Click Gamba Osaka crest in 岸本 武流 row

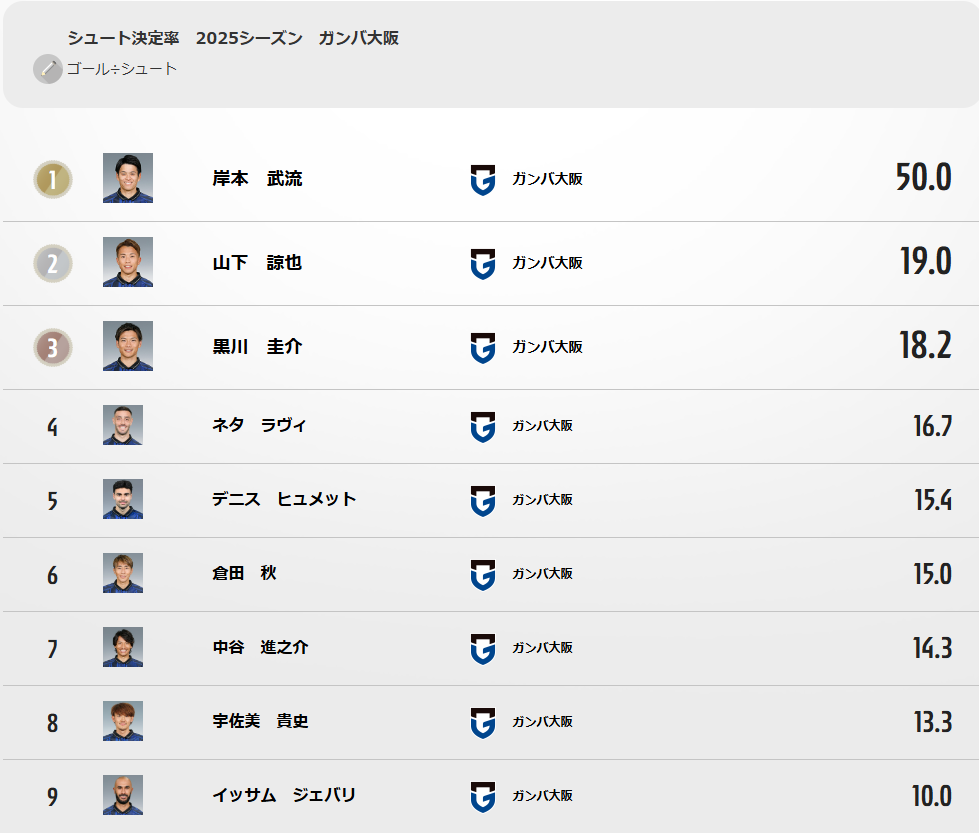point(483,180)
